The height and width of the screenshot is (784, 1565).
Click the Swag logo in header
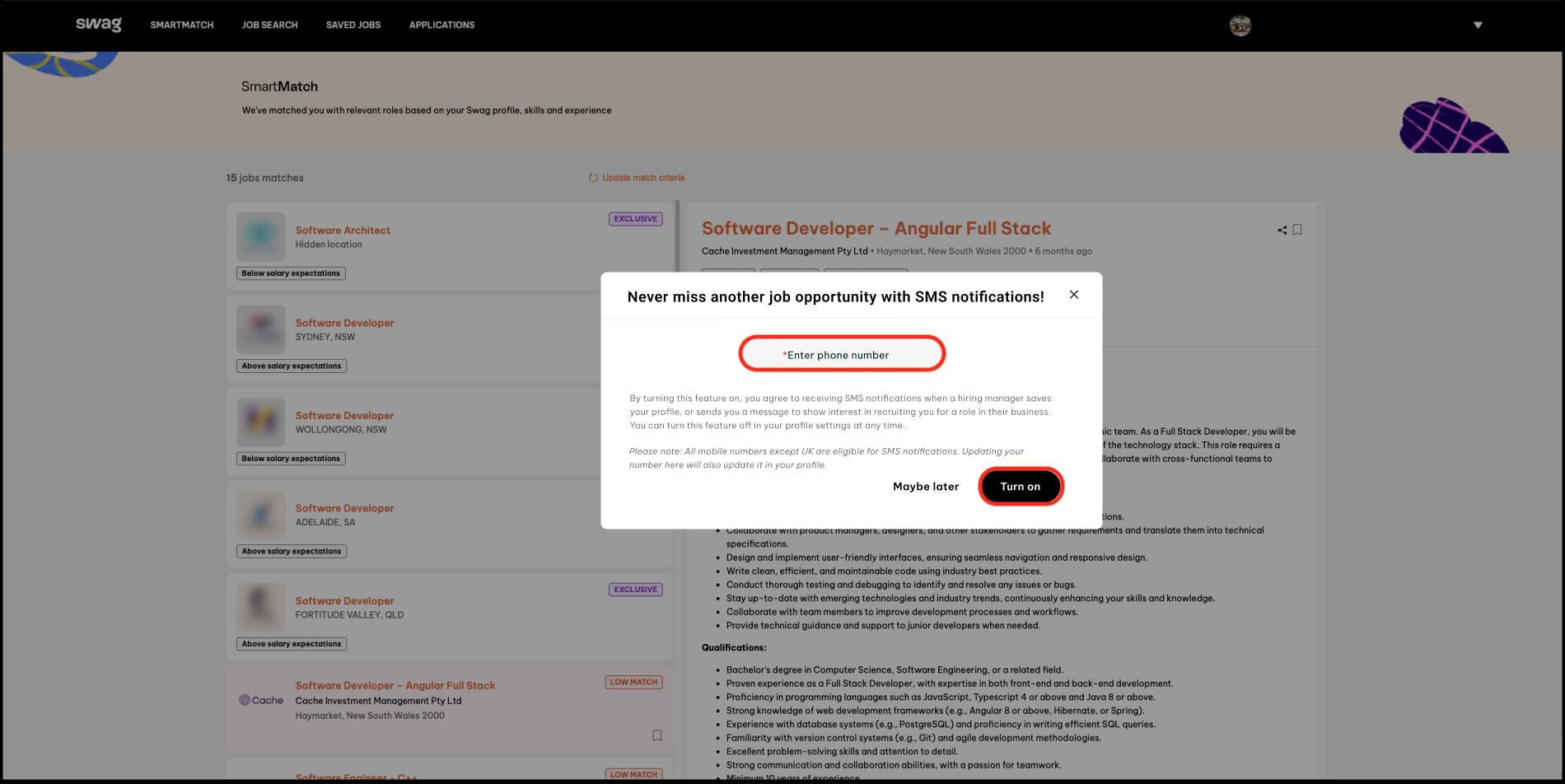98,25
